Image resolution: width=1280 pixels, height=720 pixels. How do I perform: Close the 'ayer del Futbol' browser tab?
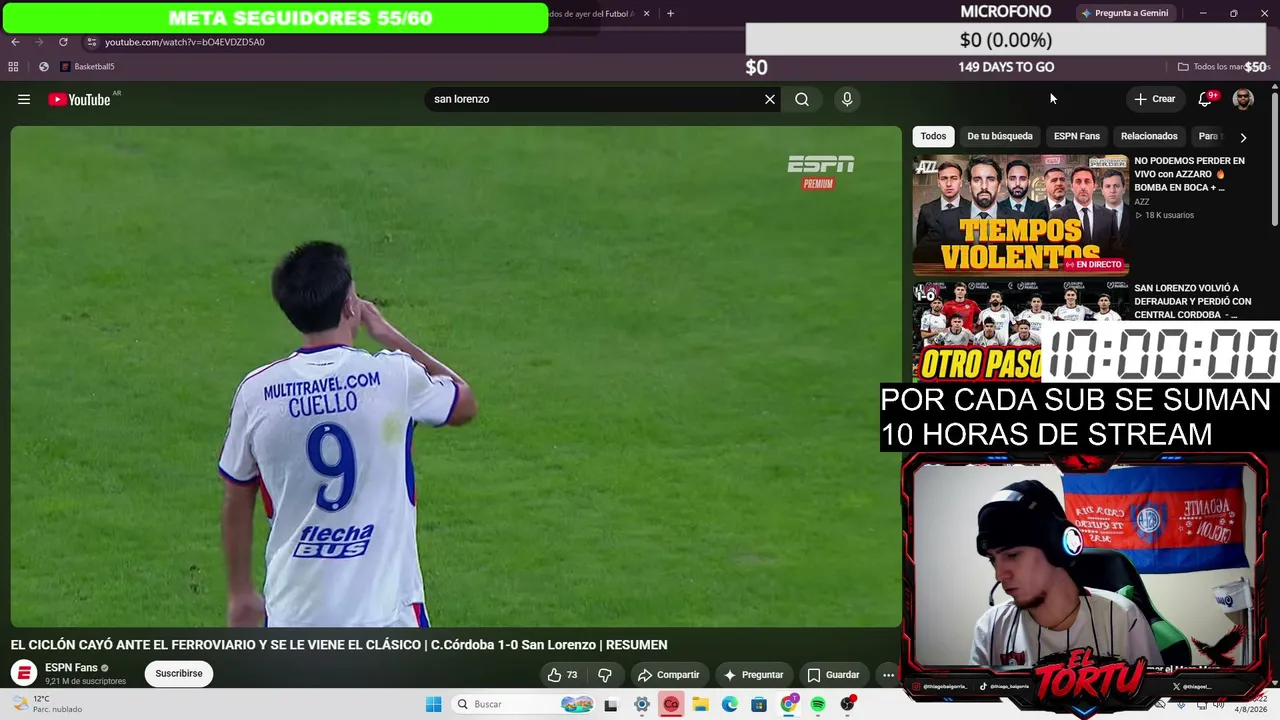coord(646,14)
